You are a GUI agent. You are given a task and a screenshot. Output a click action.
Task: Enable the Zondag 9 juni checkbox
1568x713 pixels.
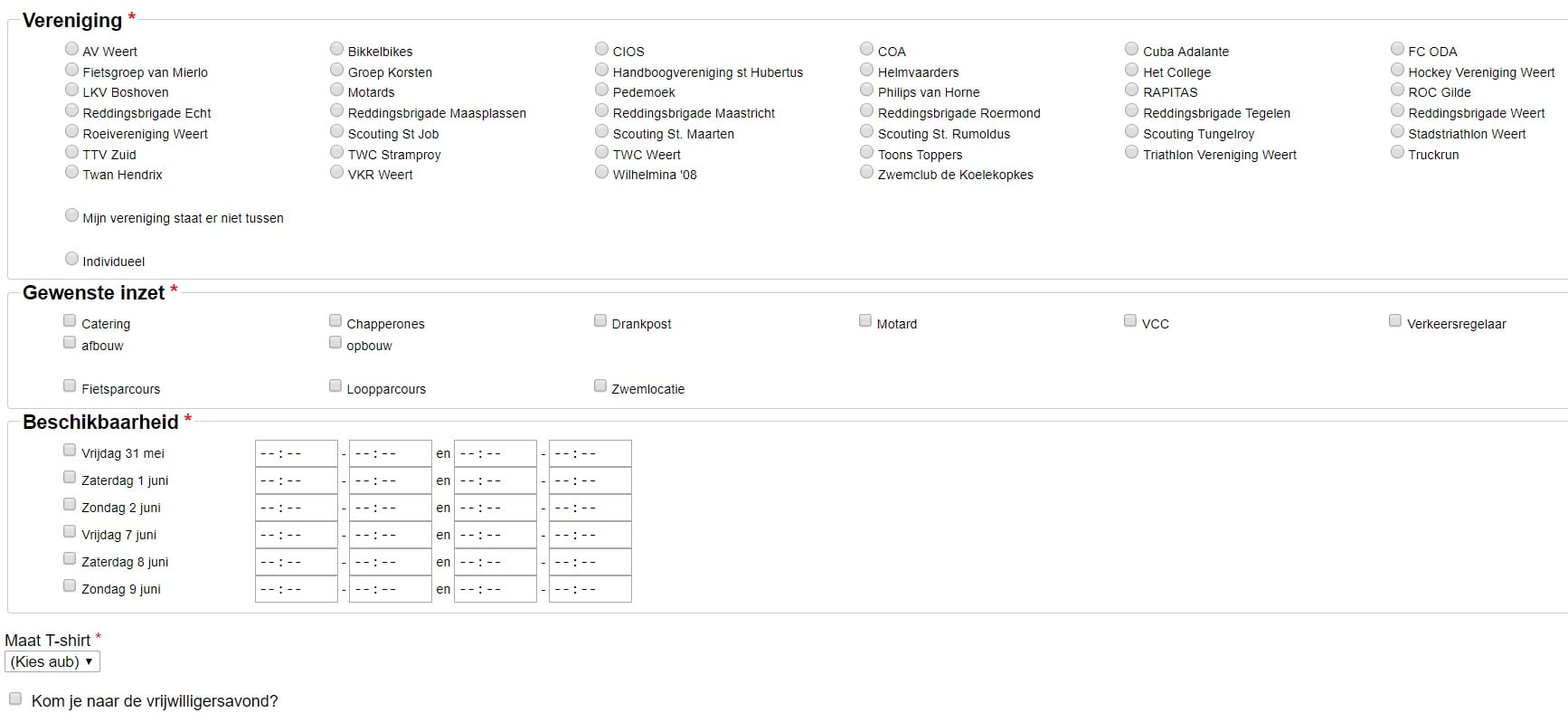click(70, 585)
